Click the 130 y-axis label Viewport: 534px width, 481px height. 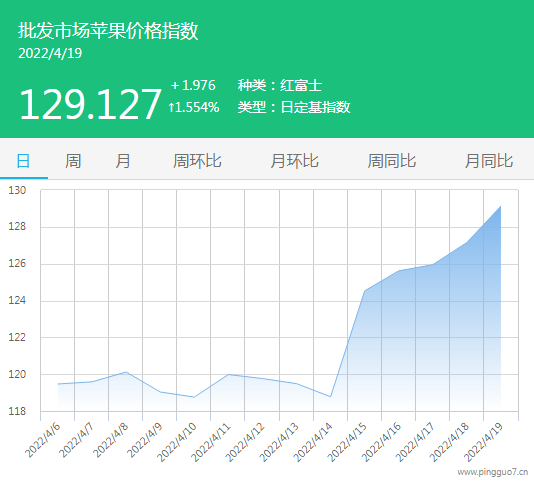point(17,190)
